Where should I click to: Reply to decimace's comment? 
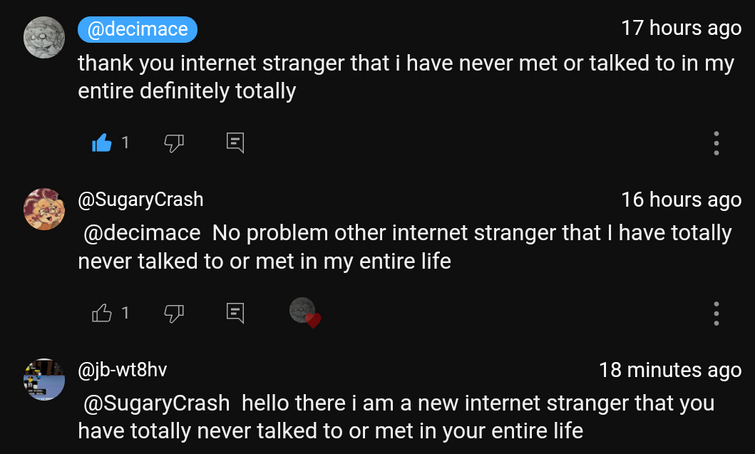coord(235,143)
